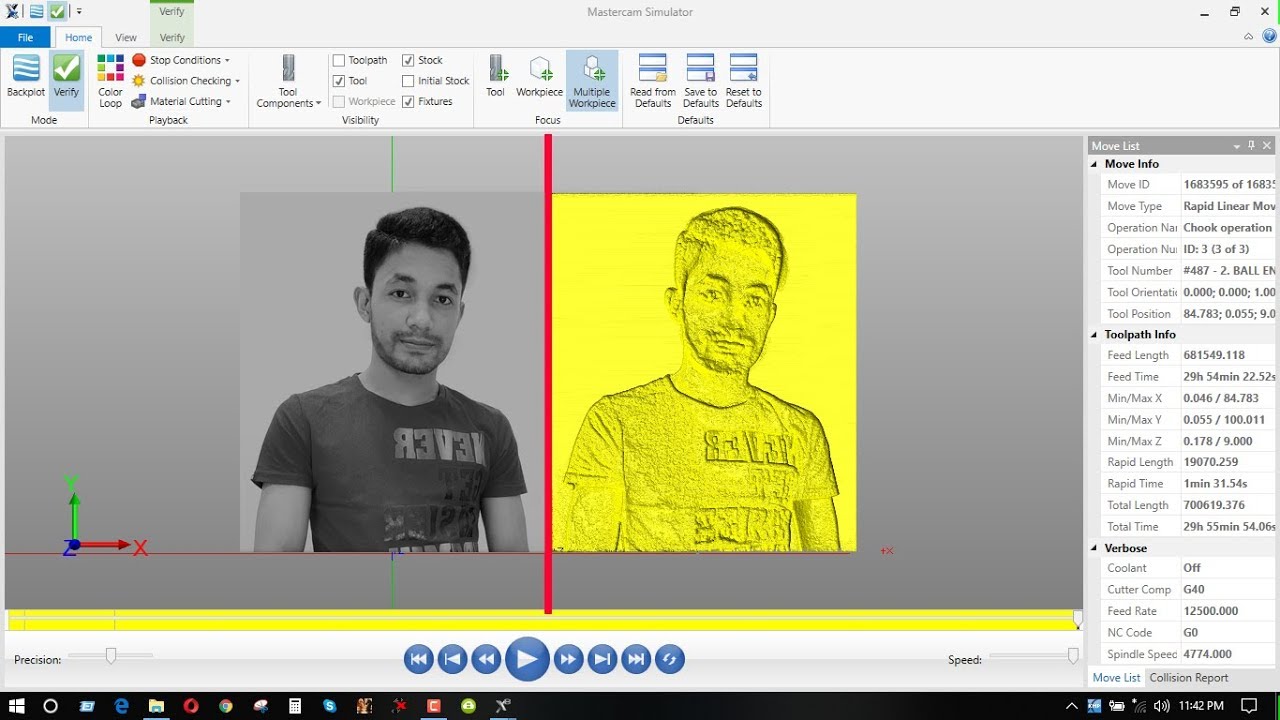
Task: Open the View ribbon tab
Action: [x=126, y=37]
